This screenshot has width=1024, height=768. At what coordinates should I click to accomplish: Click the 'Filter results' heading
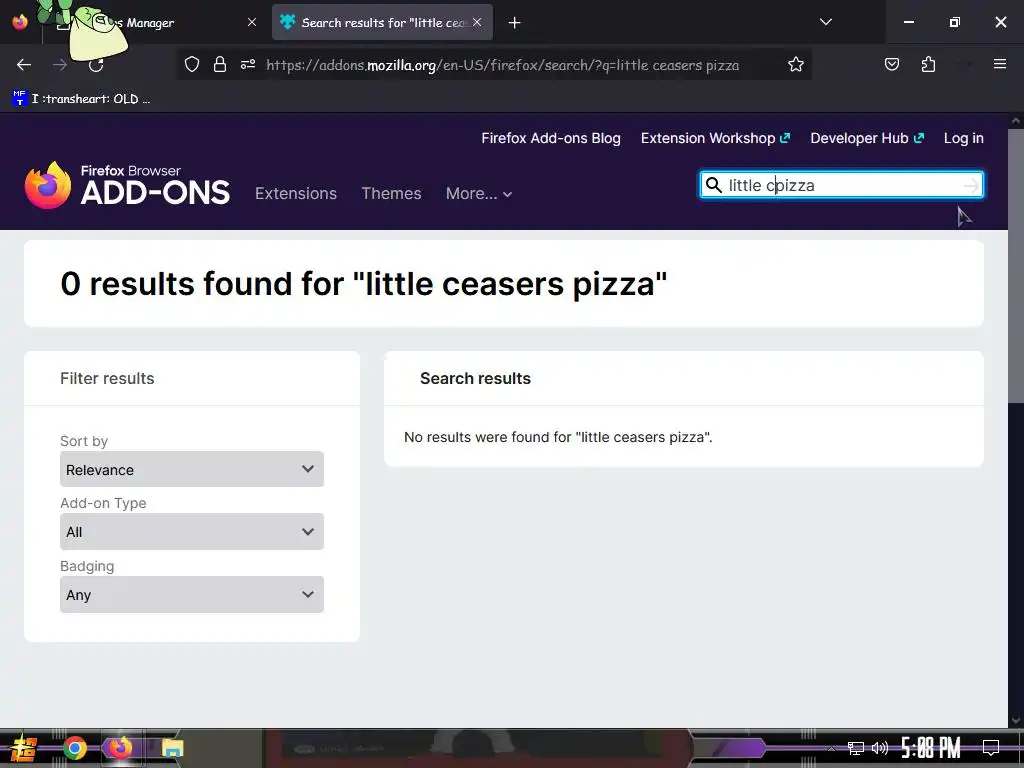107,378
